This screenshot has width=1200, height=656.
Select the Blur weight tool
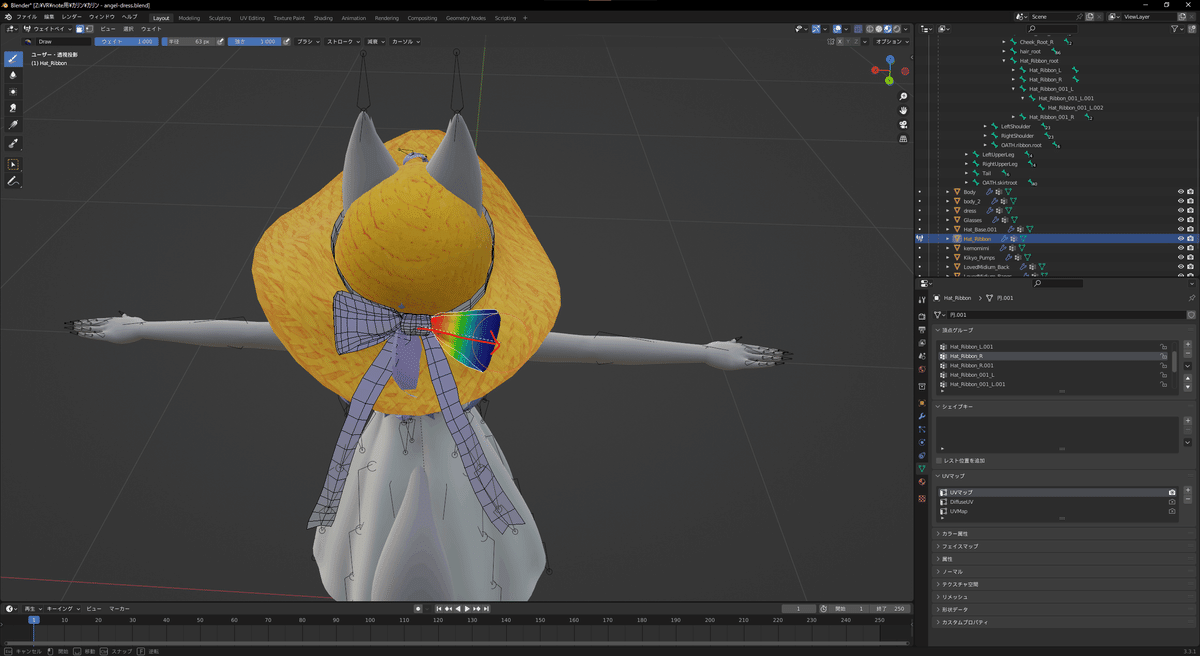coord(13,75)
